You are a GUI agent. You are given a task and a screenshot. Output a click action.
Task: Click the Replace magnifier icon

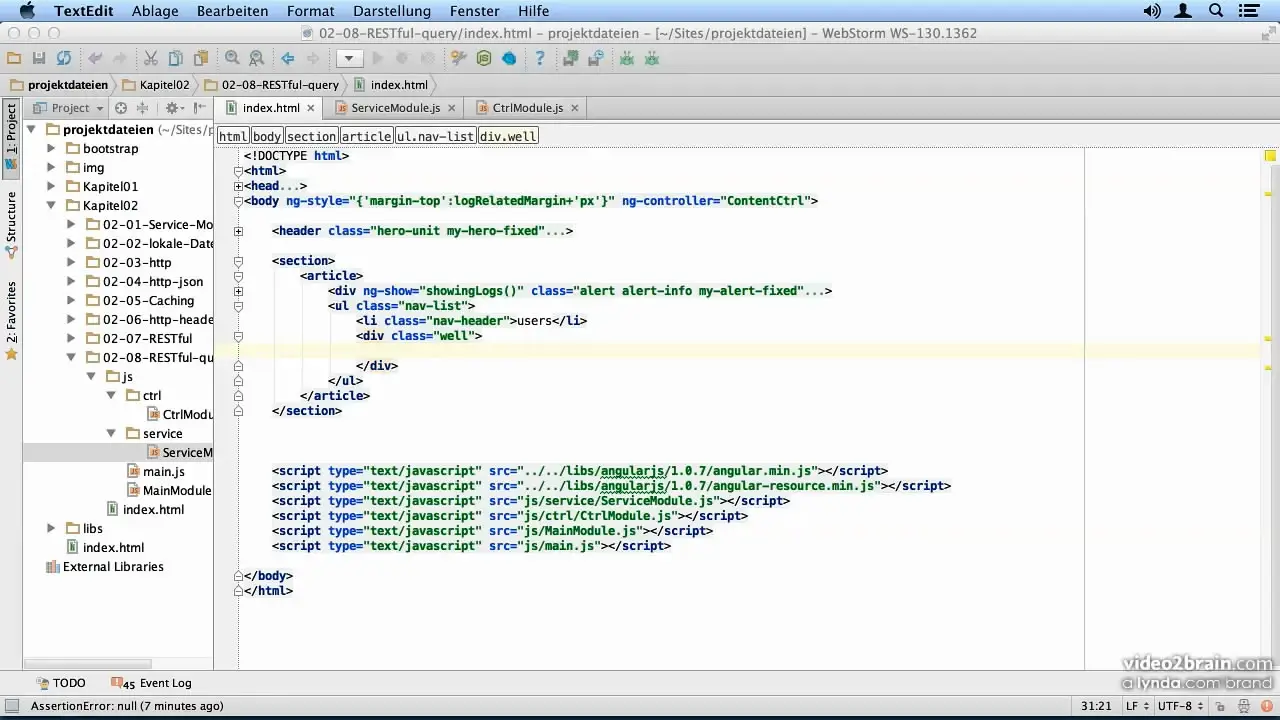[x=257, y=59]
